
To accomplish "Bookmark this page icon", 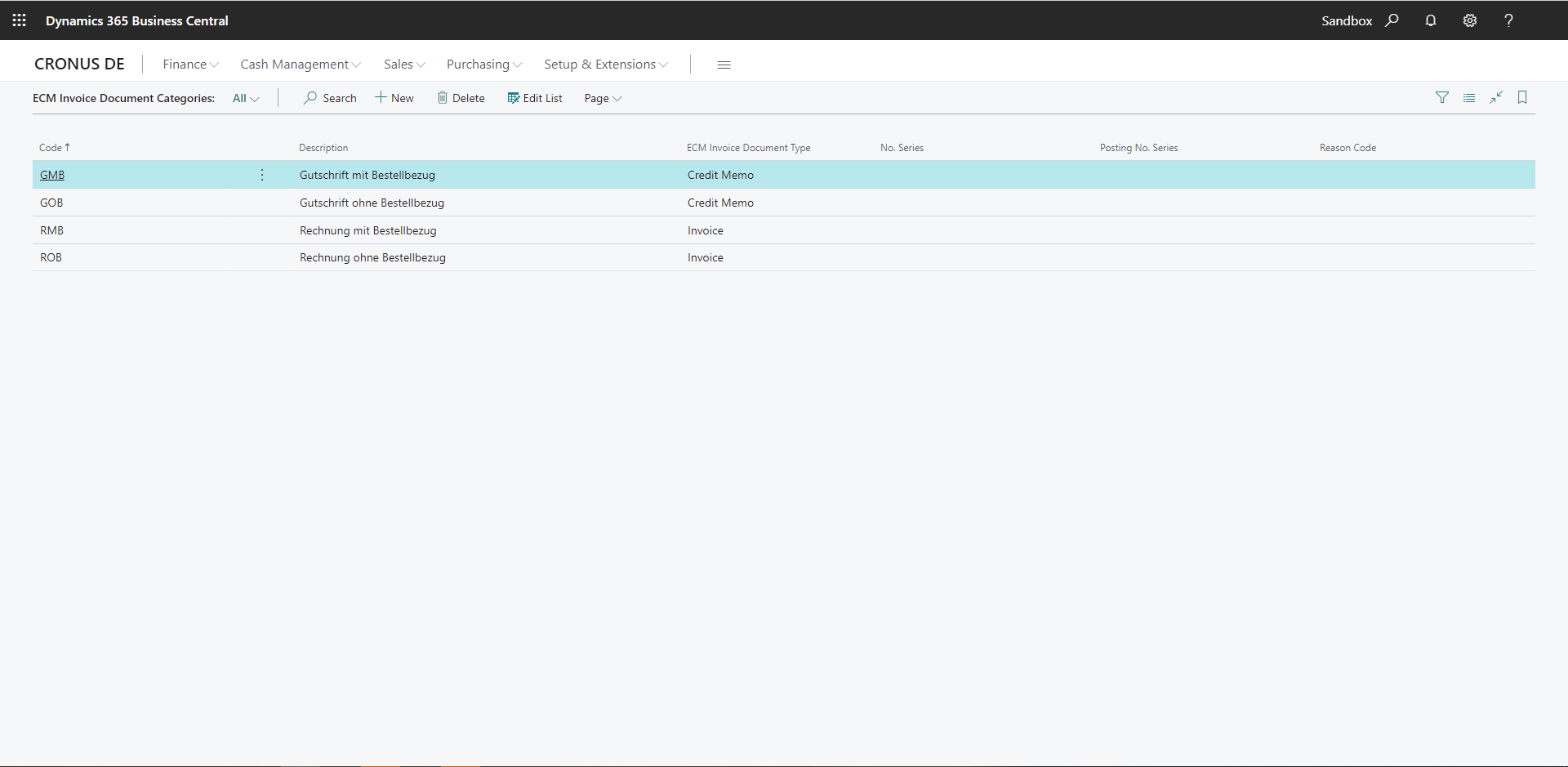I will [x=1522, y=98].
